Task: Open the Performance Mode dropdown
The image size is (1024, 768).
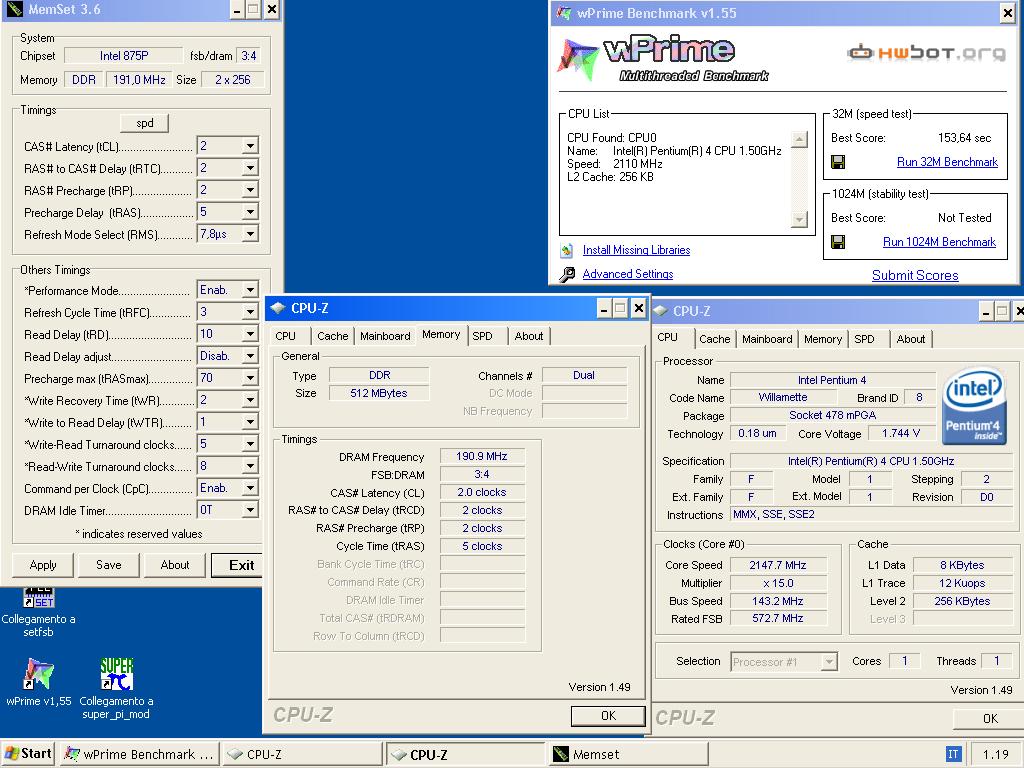Action: point(250,290)
